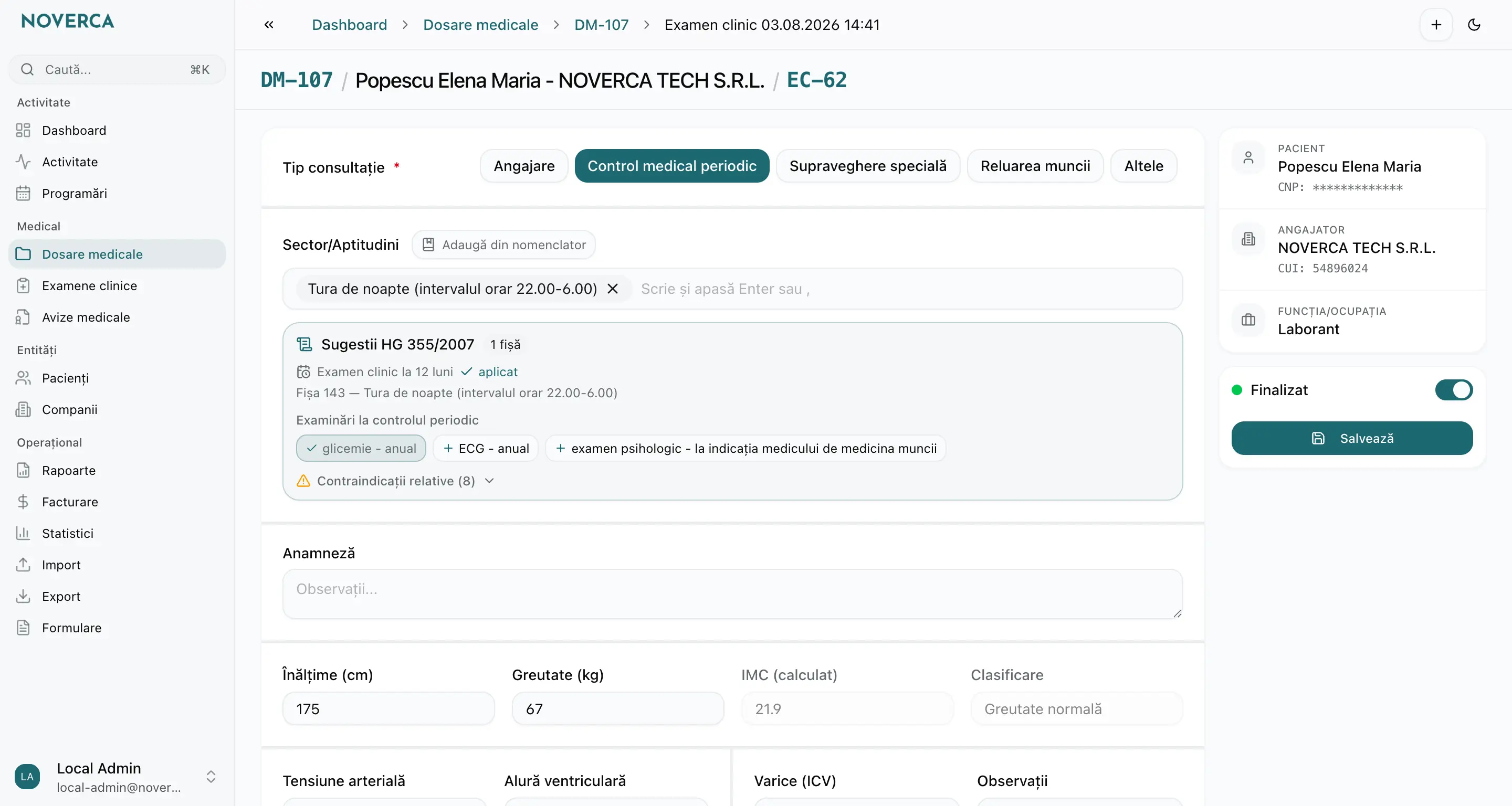Click the '1 fișă' badge
Image resolution: width=1512 pixels, height=806 pixels.
tap(505, 344)
